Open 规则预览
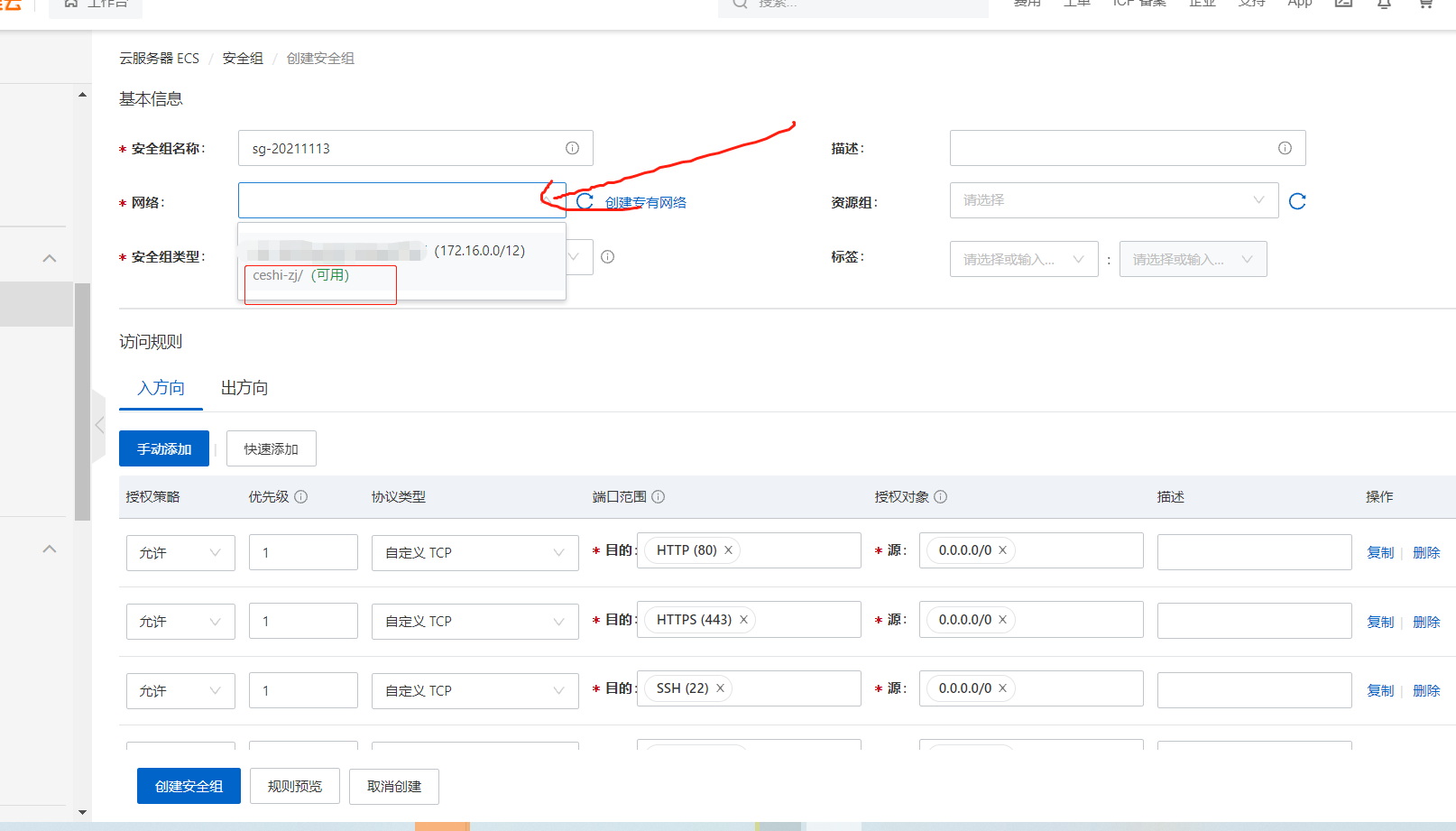This screenshot has width=1456, height=831. (295, 786)
